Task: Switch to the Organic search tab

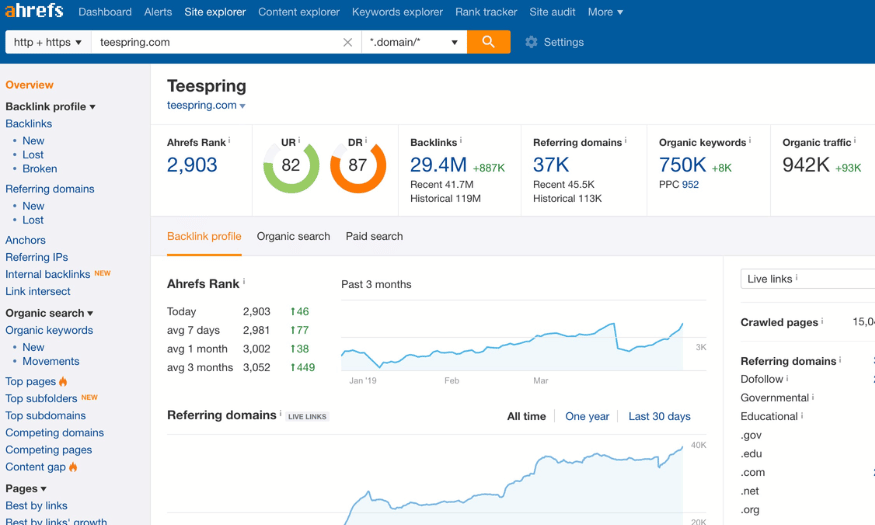Action: tap(294, 236)
